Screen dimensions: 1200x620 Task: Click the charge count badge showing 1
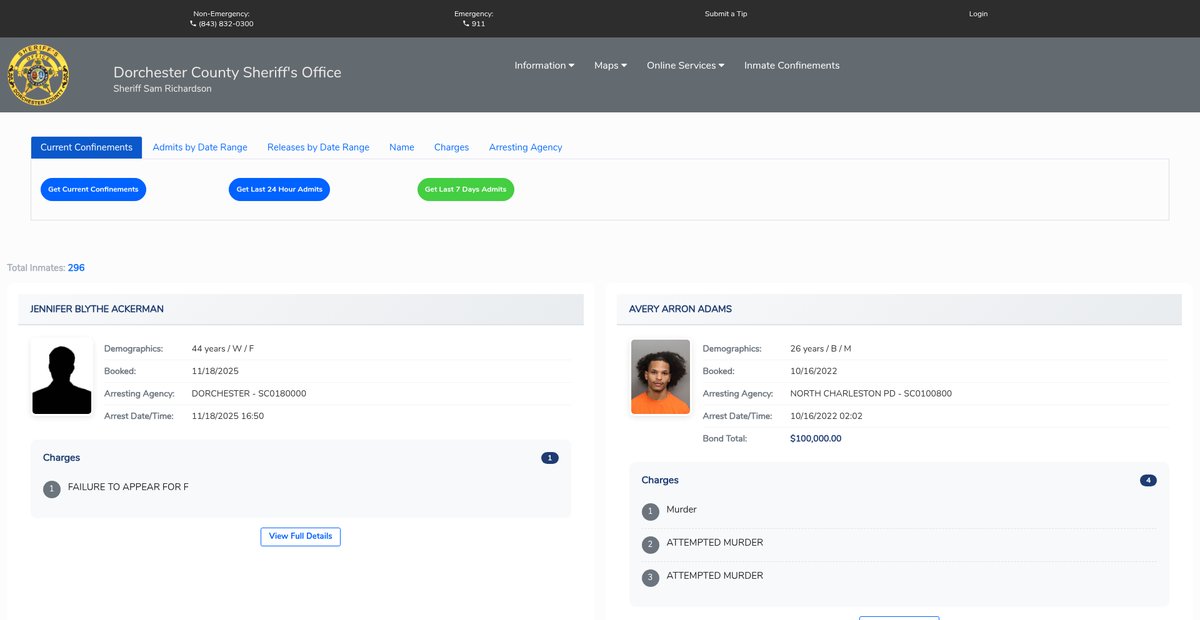point(550,458)
